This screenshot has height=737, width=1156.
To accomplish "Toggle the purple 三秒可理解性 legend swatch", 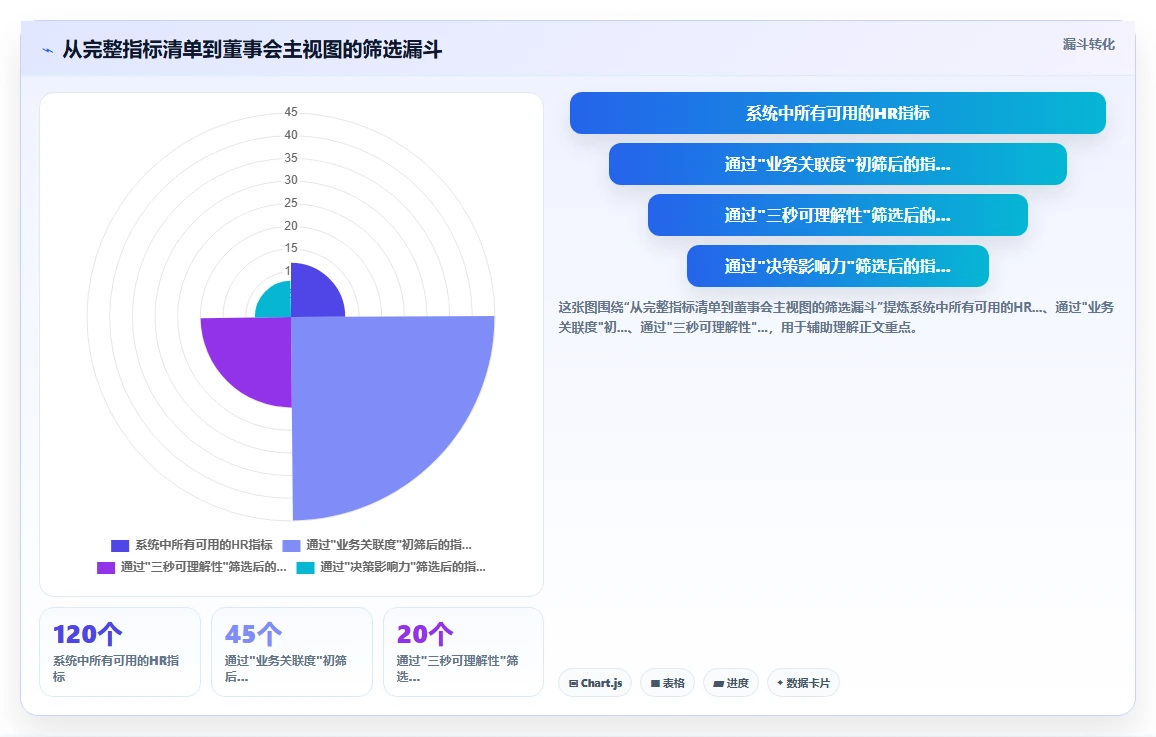I will [x=105, y=567].
